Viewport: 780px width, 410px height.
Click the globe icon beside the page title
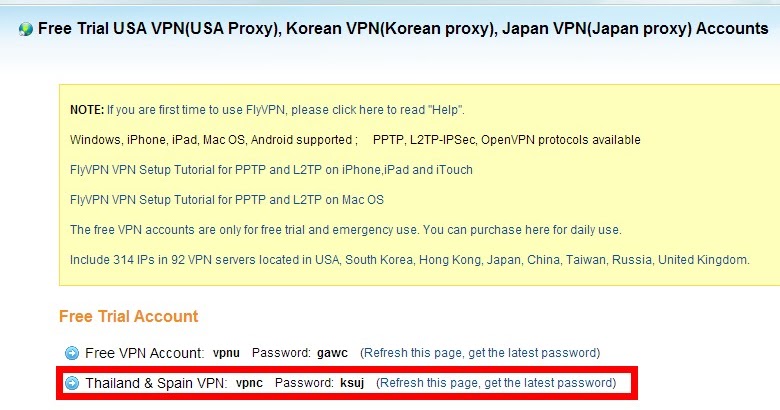pos(25,29)
